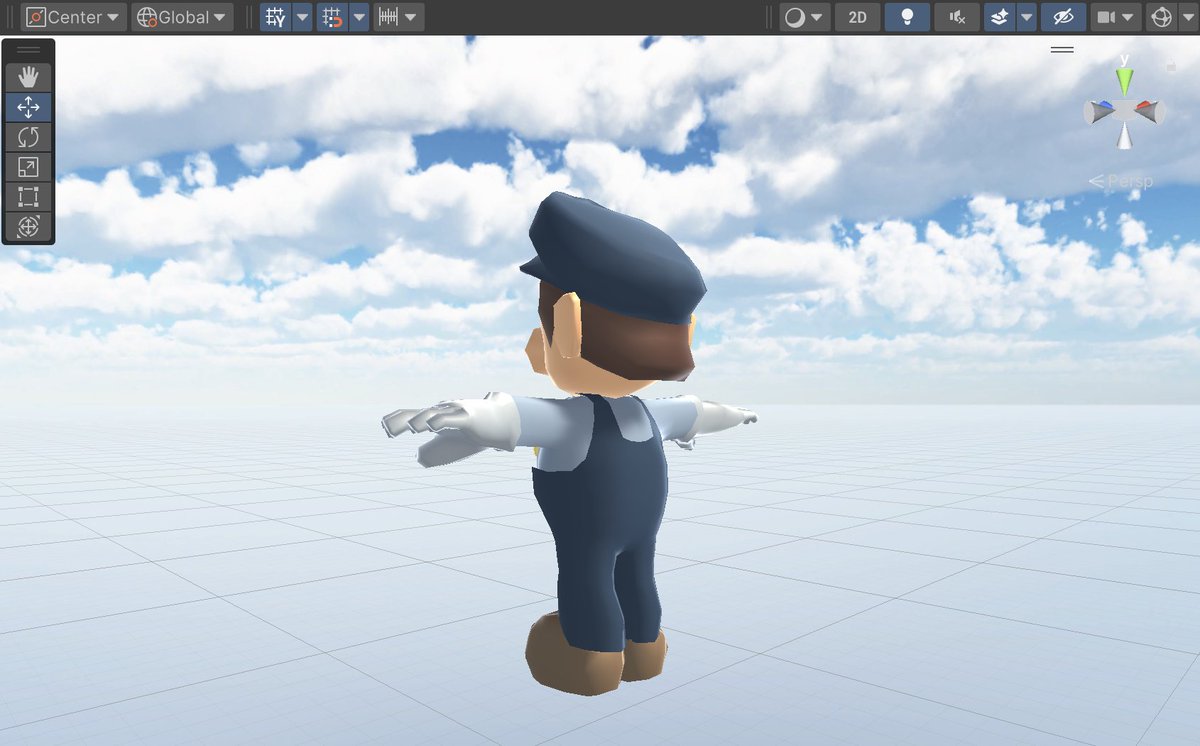The width and height of the screenshot is (1200, 746).
Task: Select the Scale tool
Action: 28,167
